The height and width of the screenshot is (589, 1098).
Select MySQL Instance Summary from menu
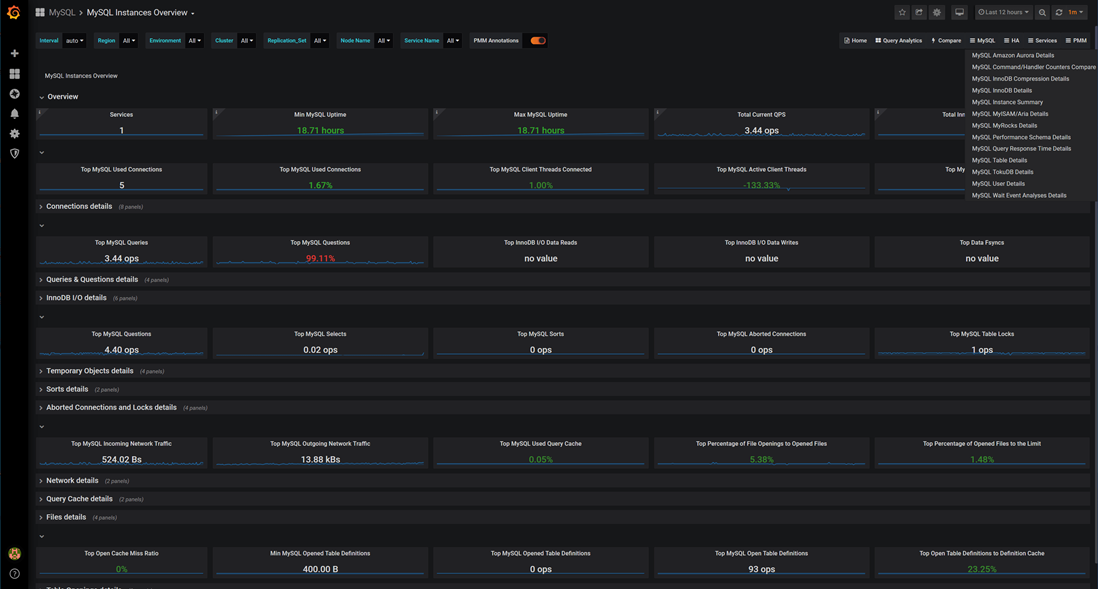coord(1007,102)
